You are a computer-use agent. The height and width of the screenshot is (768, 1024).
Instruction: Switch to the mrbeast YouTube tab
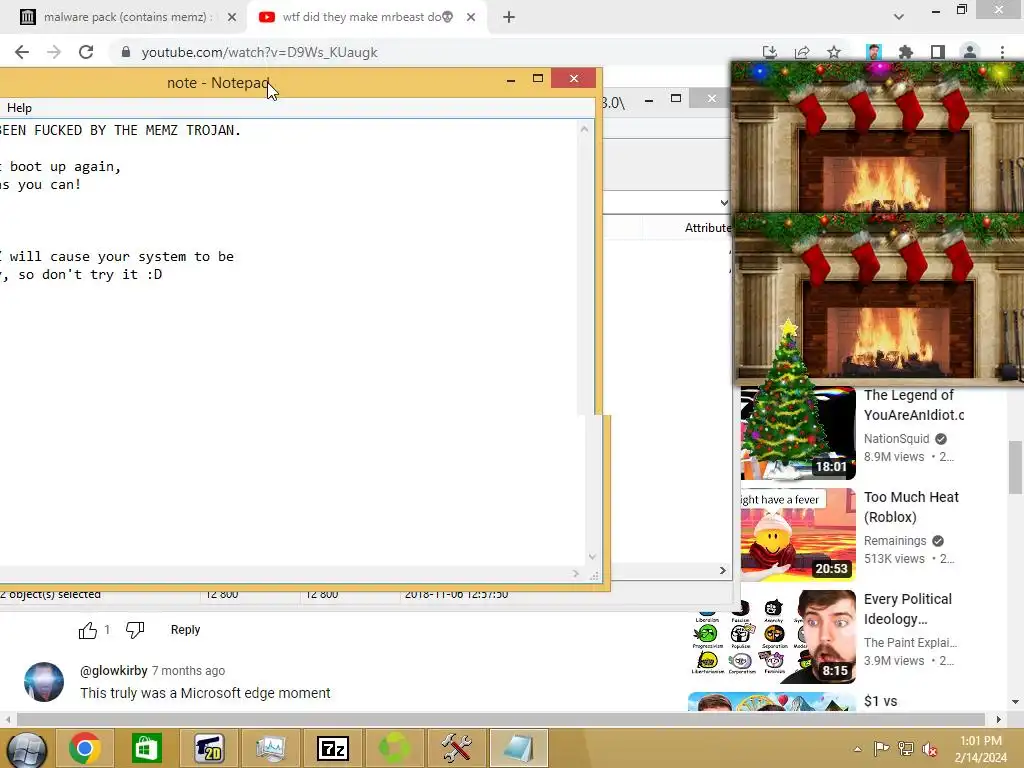pos(366,17)
